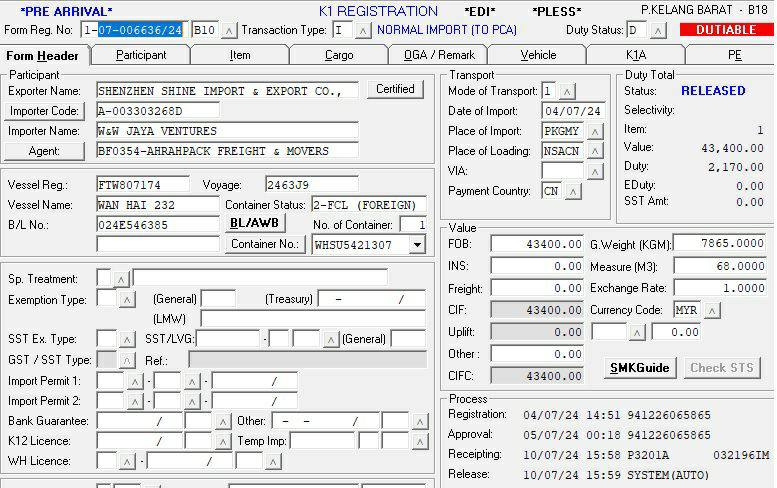This screenshot has width=777, height=488.
Task: Click lookup arrow beside Place of Import
Action: [x=595, y=131]
